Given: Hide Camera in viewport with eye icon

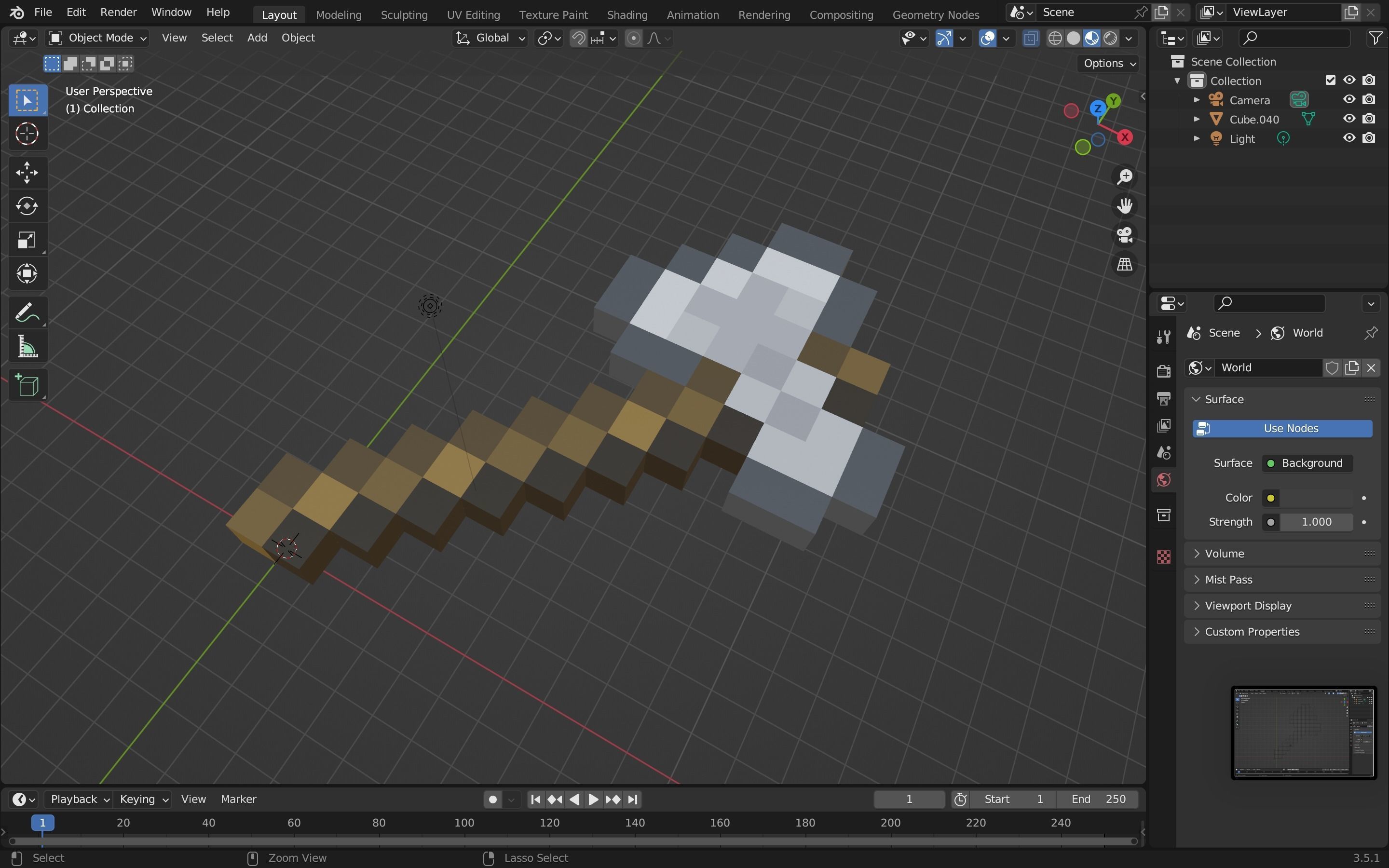Looking at the screenshot, I should pos(1349,99).
